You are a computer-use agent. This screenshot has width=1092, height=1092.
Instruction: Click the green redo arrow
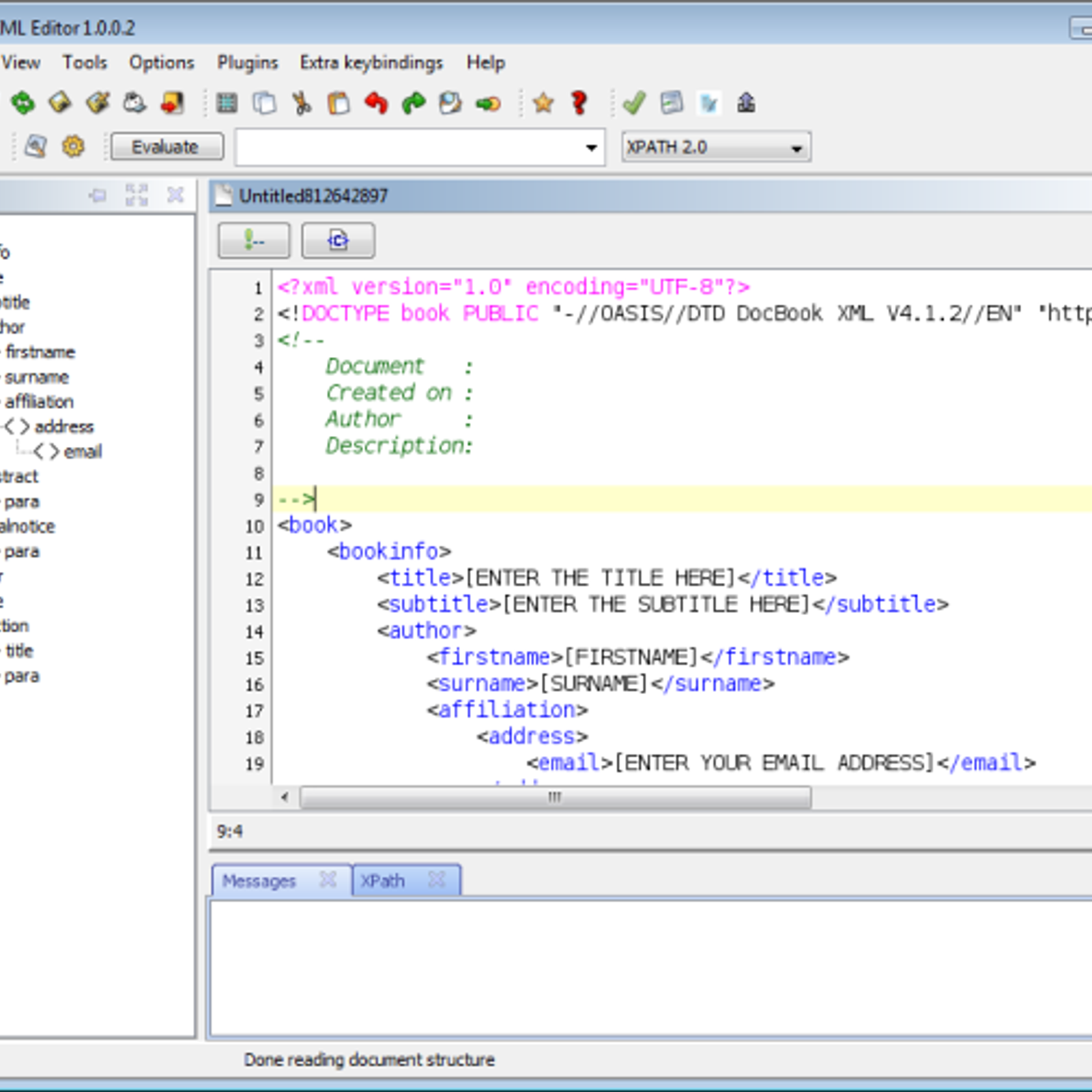tap(414, 104)
